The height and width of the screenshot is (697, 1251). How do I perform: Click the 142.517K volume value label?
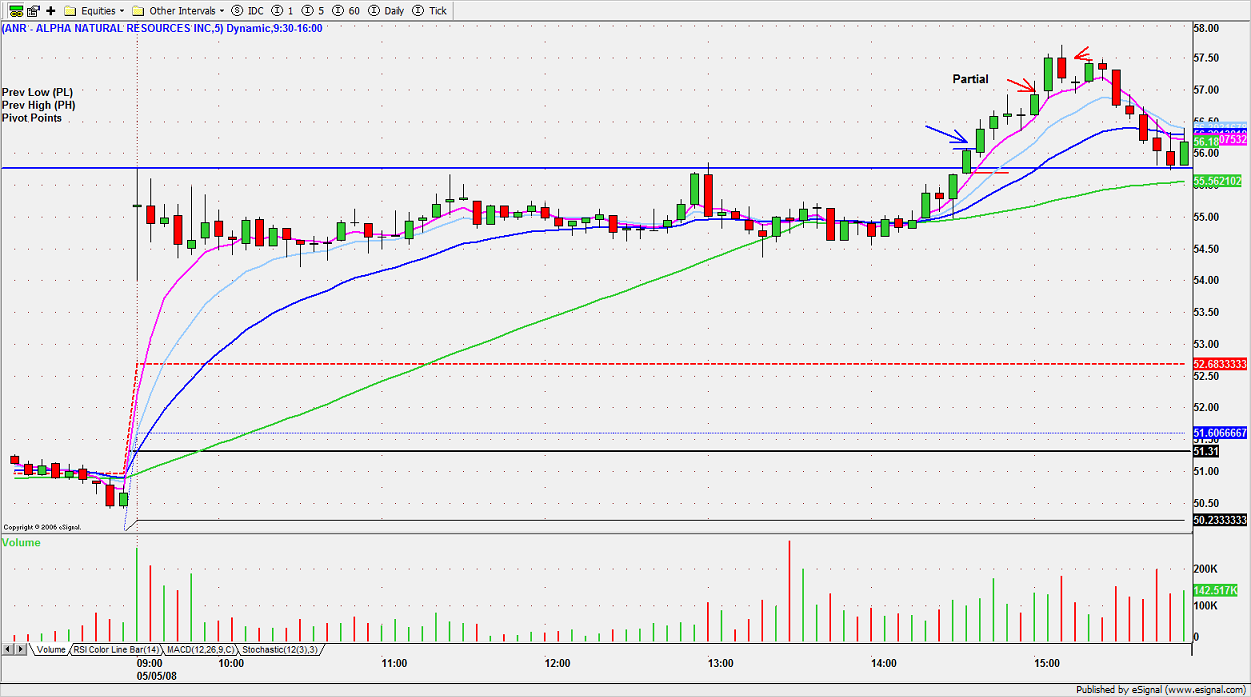pos(1217,590)
